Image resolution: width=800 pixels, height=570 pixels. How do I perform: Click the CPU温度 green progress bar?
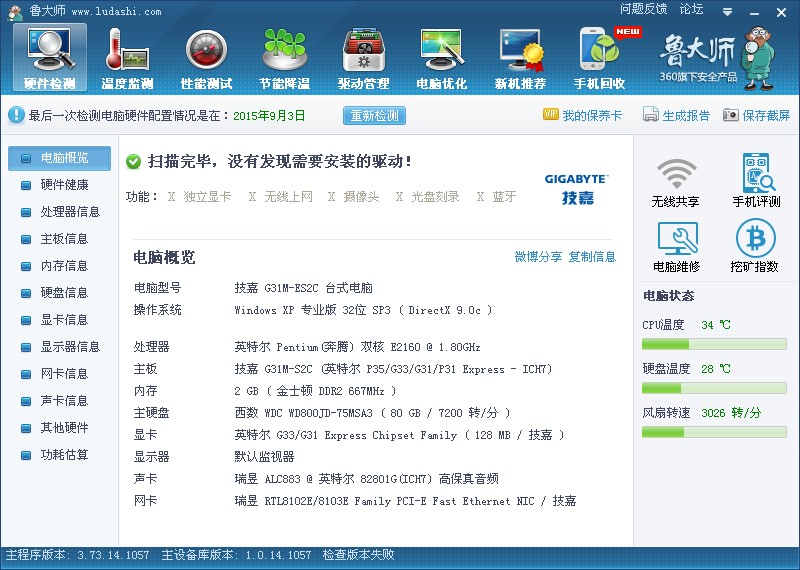pos(711,344)
